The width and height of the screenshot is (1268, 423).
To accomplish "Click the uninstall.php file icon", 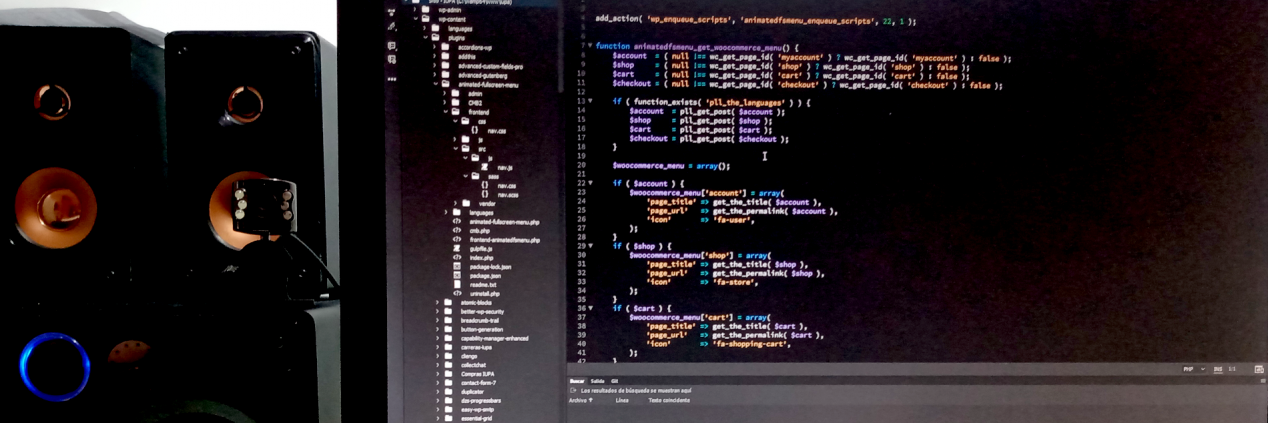I will 458,293.
